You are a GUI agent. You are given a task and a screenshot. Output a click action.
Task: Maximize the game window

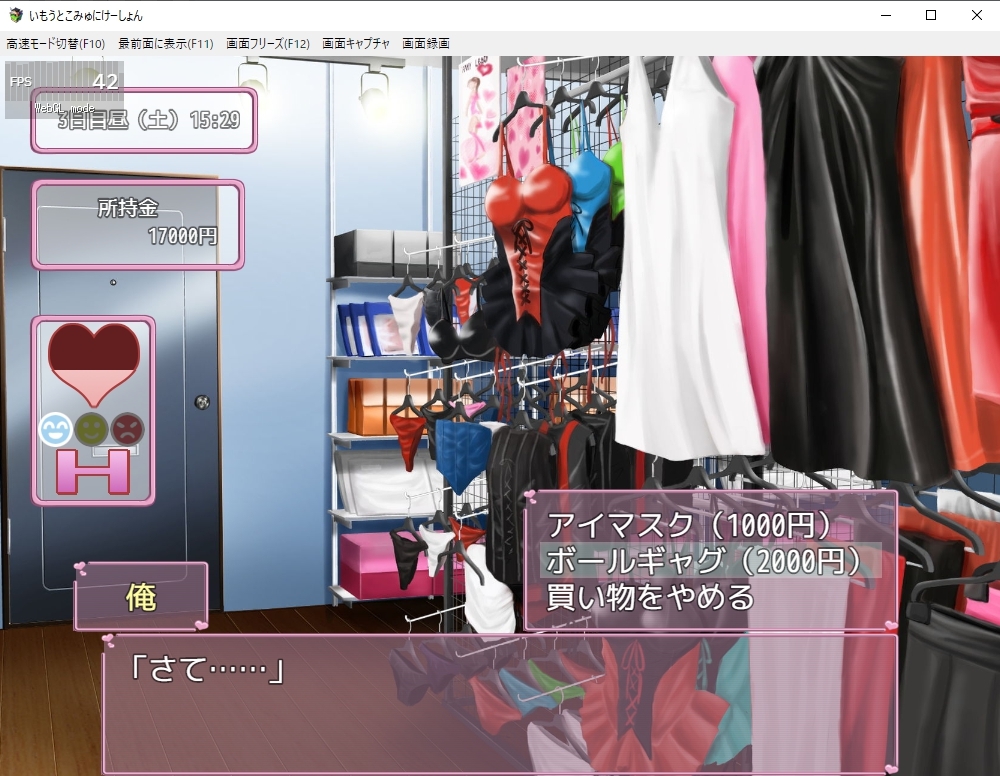(x=931, y=15)
